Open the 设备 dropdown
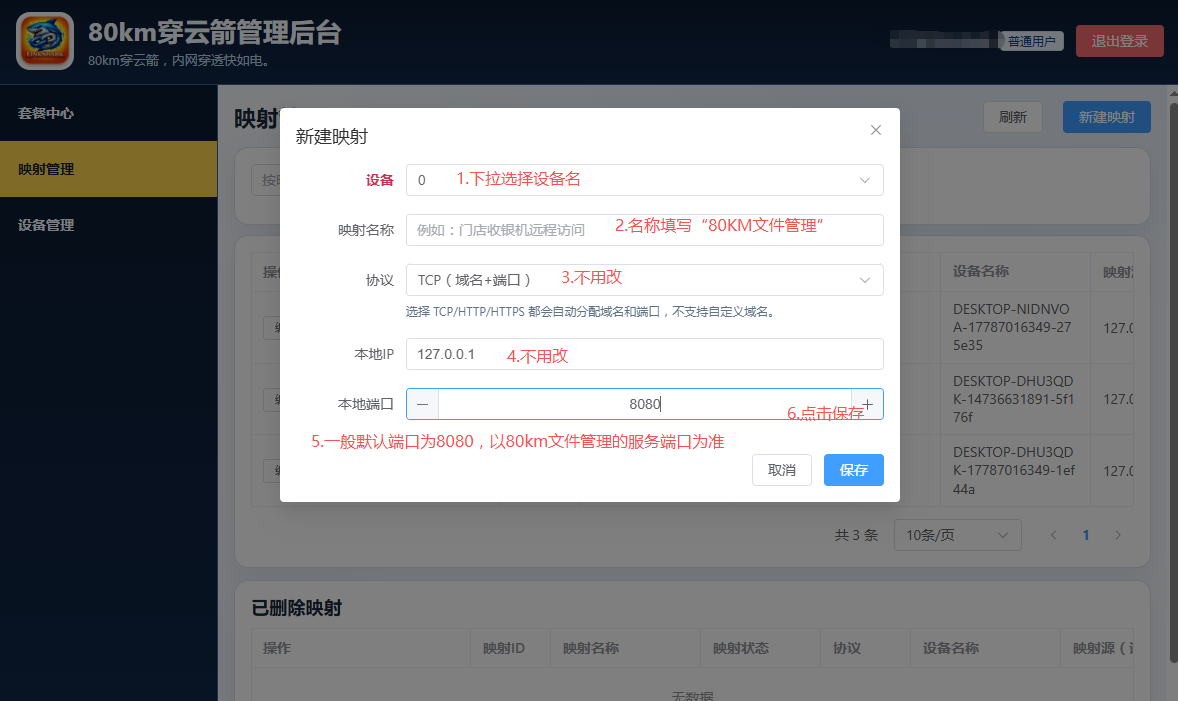1178x701 pixels. click(645, 180)
